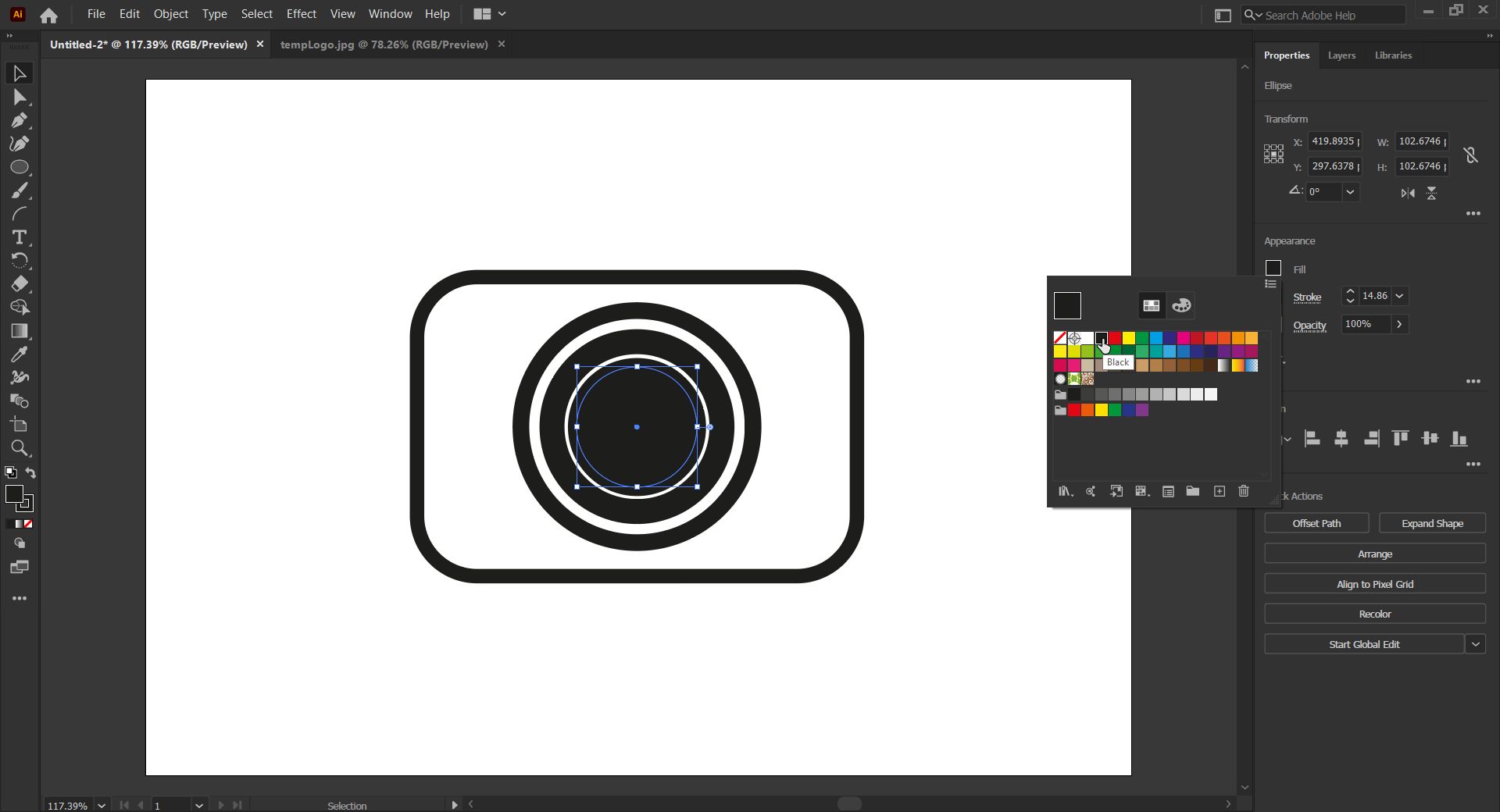The width and height of the screenshot is (1500, 812).
Task: Open zoom level dropdown
Action: (102, 805)
